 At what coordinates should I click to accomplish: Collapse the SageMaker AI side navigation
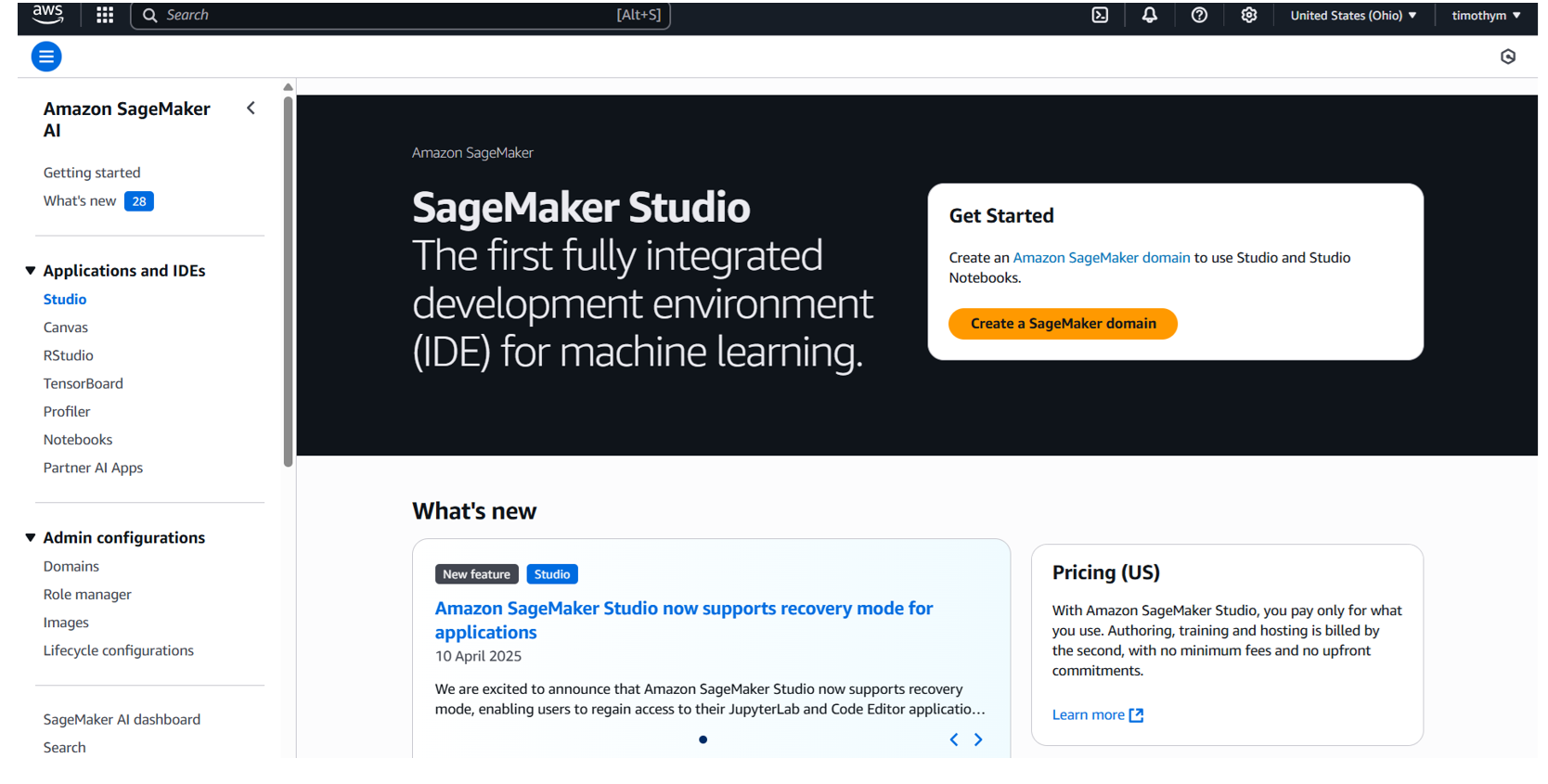tap(251, 109)
